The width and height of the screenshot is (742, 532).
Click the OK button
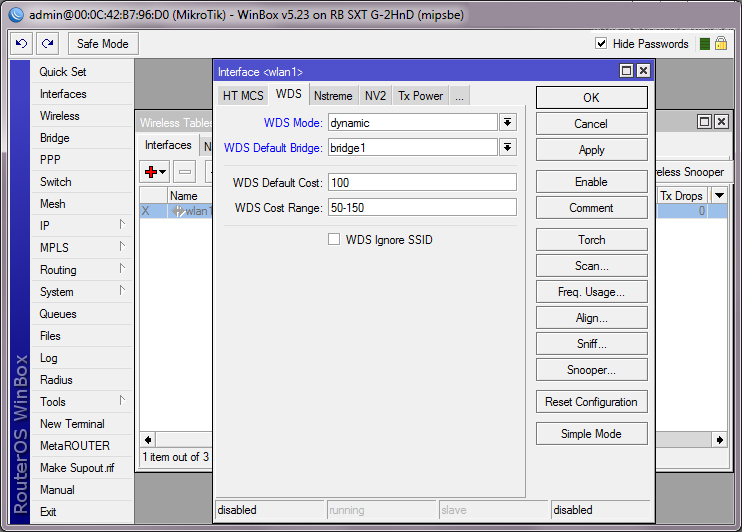coord(592,98)
